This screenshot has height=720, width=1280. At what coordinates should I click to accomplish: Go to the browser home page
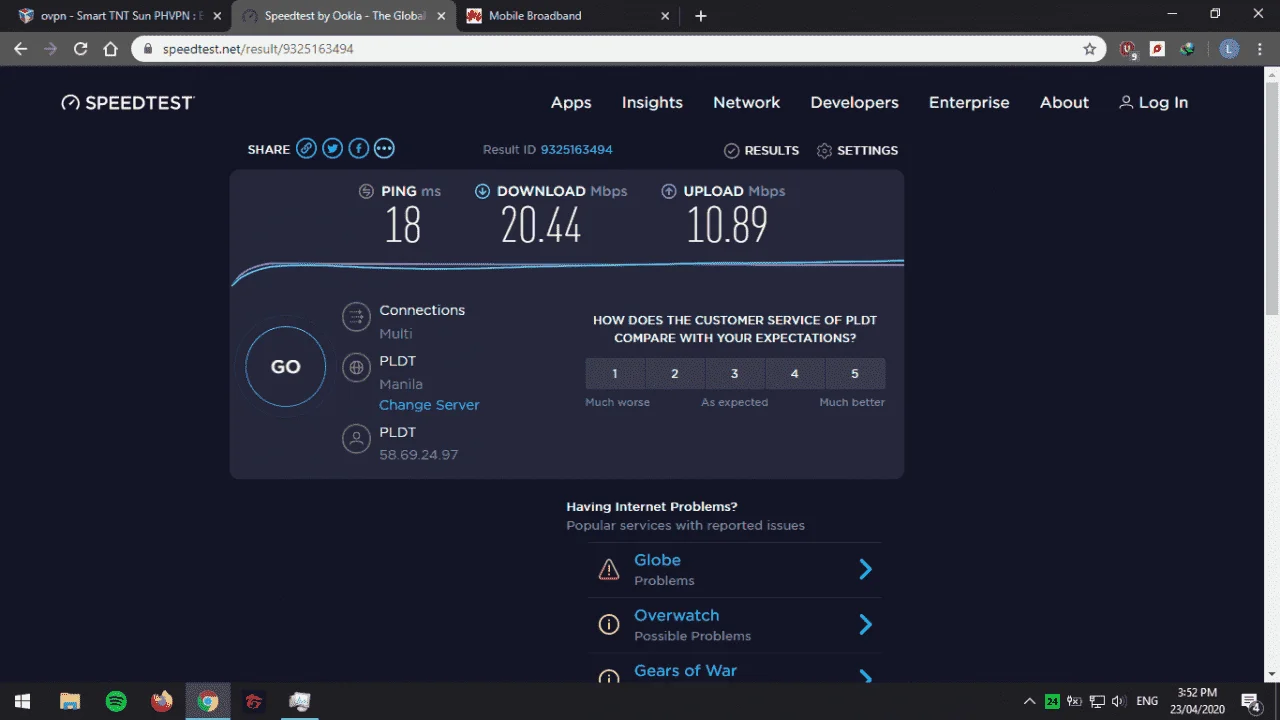coord(111,49)
